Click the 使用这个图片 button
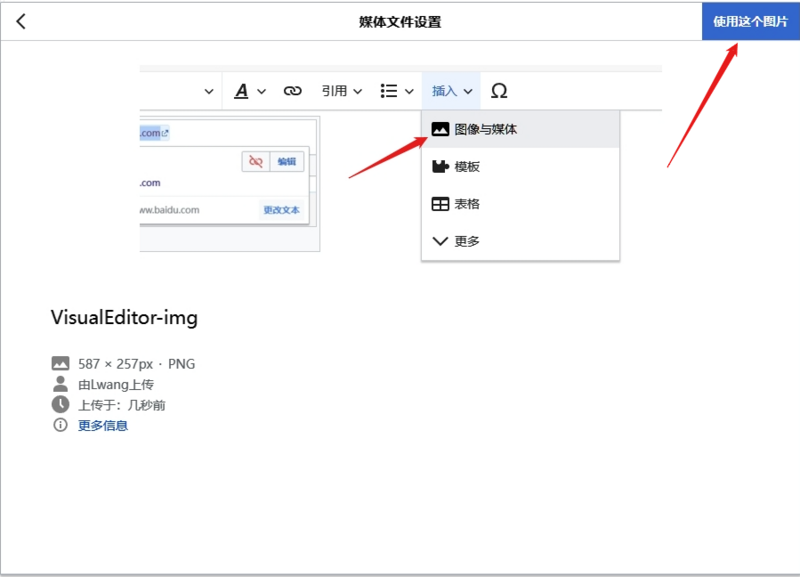Image resolution: width=800 pixels, height=577 pixels. click(750, 19)
